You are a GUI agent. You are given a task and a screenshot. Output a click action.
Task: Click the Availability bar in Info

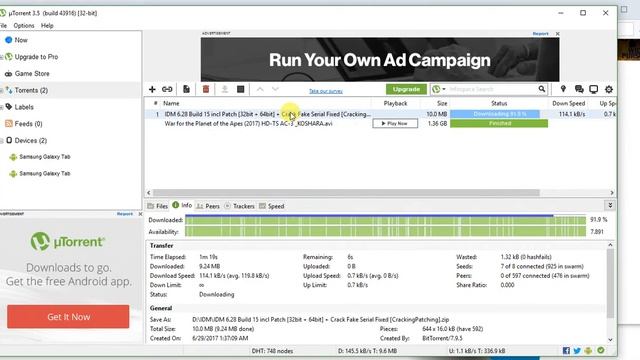pyautogui.click(x=385, y=231)
